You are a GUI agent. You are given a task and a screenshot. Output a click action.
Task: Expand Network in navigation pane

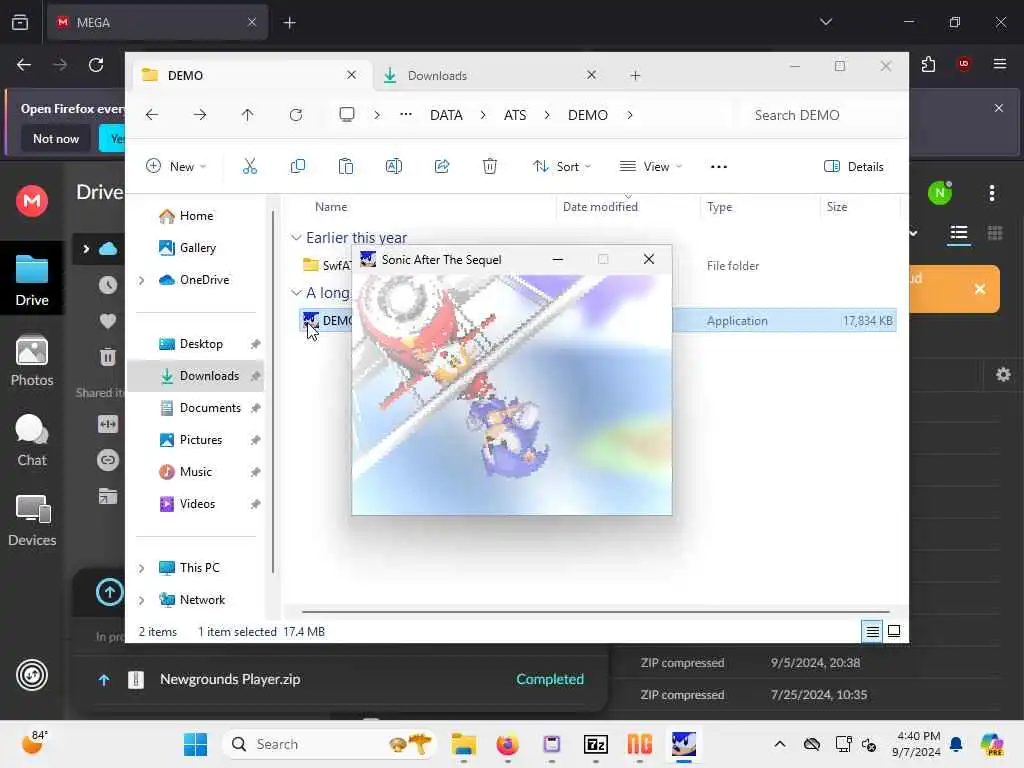[x=142, y=600]
